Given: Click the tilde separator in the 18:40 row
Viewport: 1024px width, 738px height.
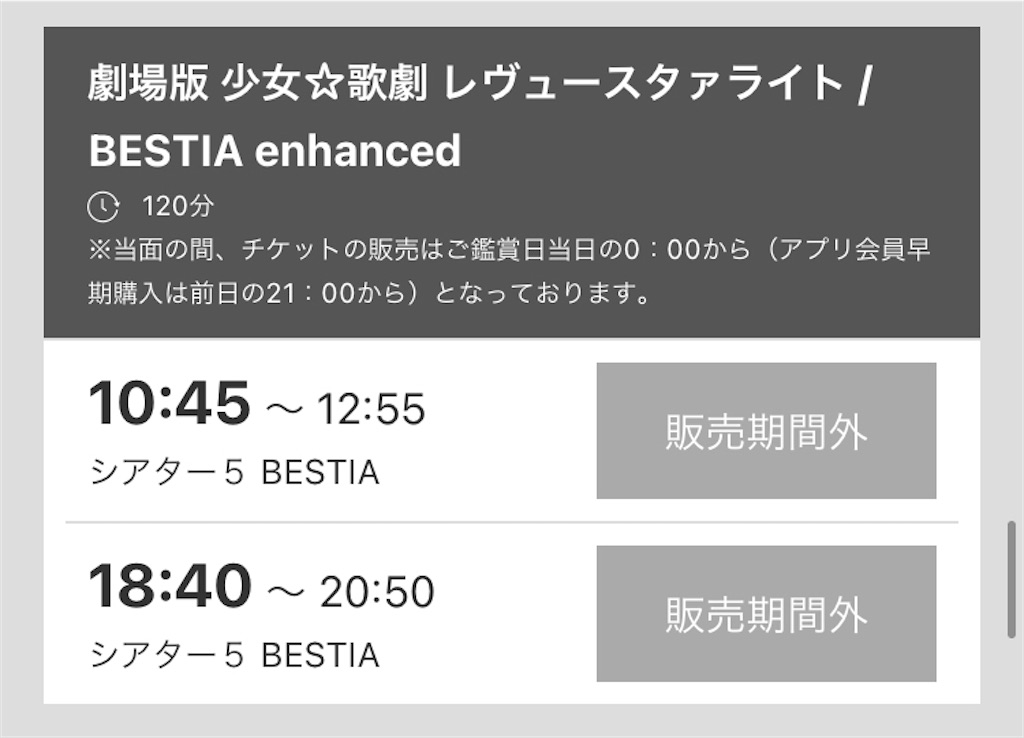Looking at the screenshot, I should pyautogui.click(x=285, y=593).
